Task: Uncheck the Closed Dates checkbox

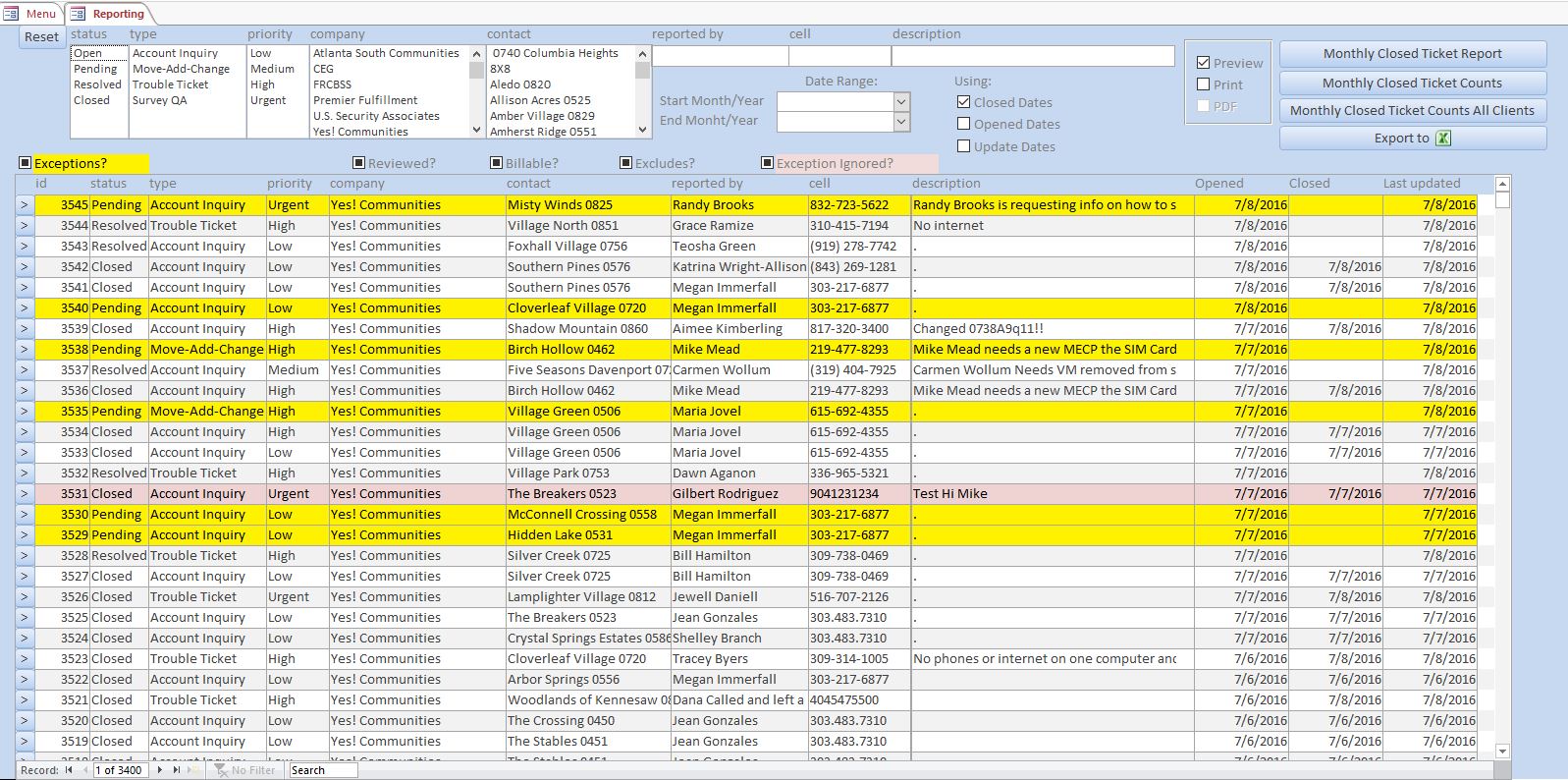Action: pyautogui.click(x=964, y=102)
